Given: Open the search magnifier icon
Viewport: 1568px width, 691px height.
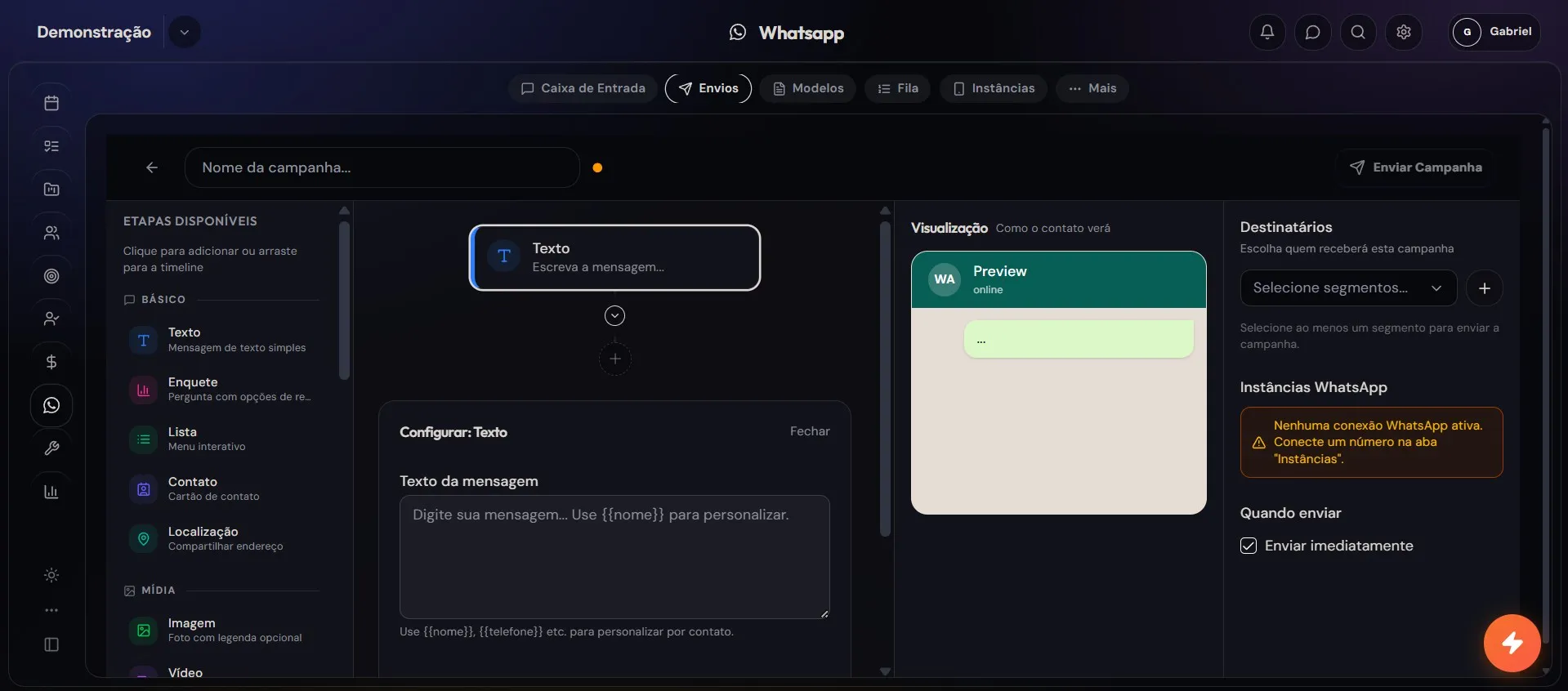Looking at the screenshot, I should point(1358,32).
